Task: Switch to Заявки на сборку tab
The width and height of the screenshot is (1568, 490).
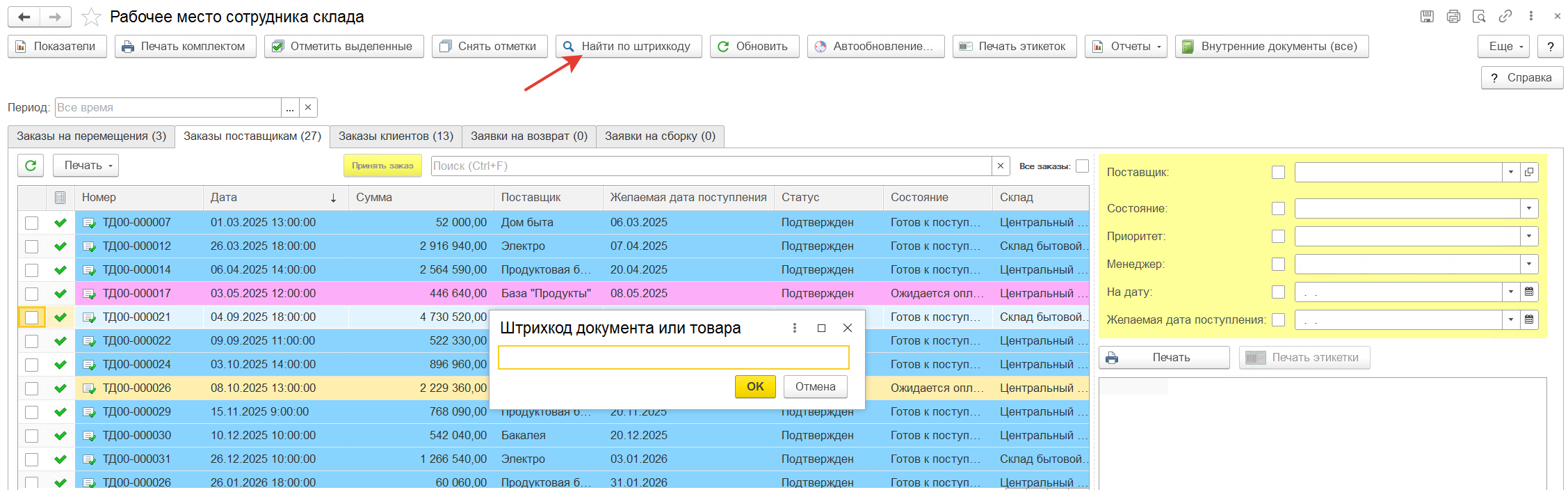Action: click(x=660, y=136)
